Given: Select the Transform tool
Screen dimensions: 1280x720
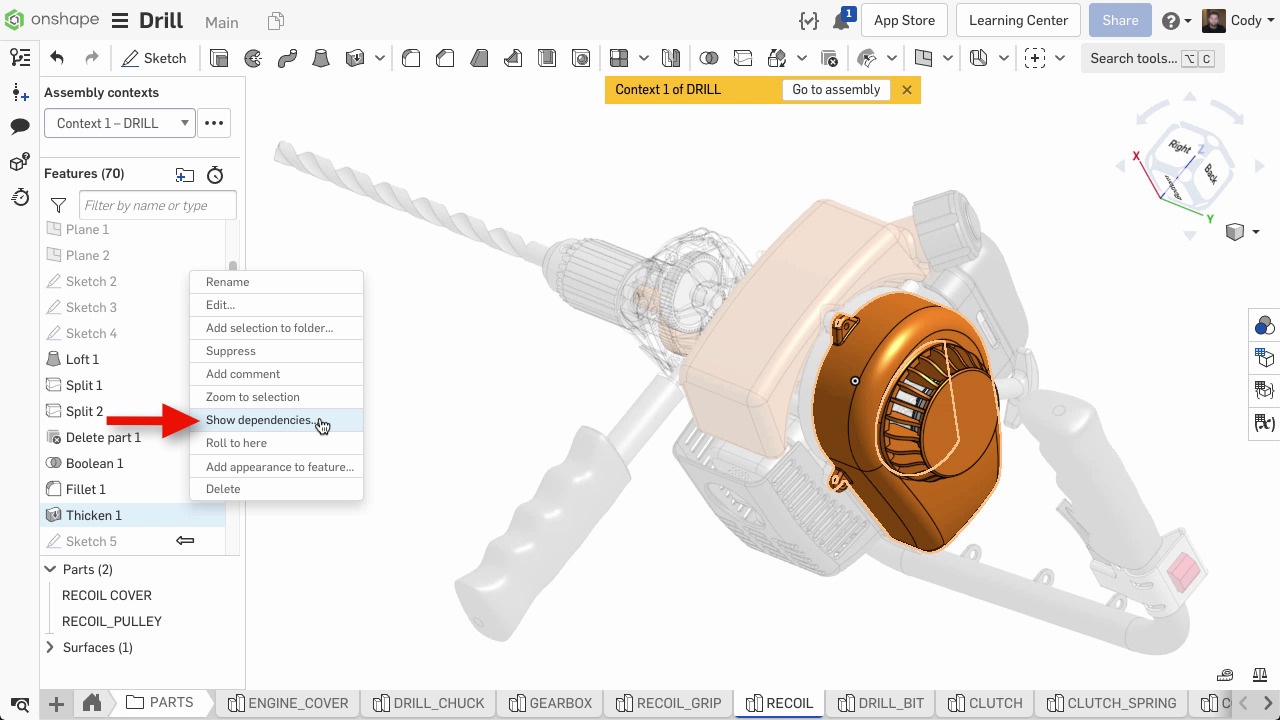Looking at the screenshot, I should click(777, 58).
